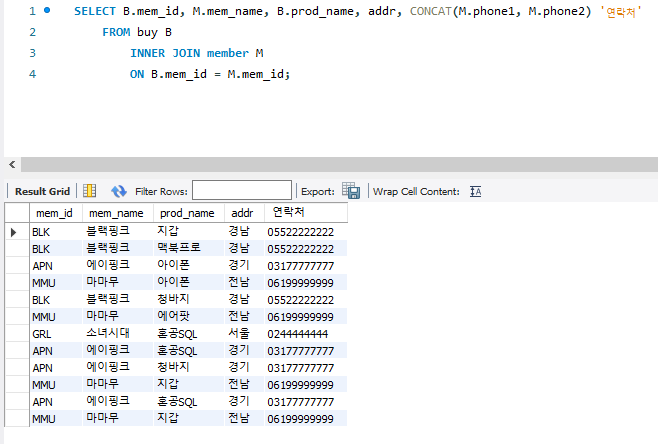Screen dimensions: 658x444
Task: Toggle the Wrap Cell Content icon
Action: (475, 191)
